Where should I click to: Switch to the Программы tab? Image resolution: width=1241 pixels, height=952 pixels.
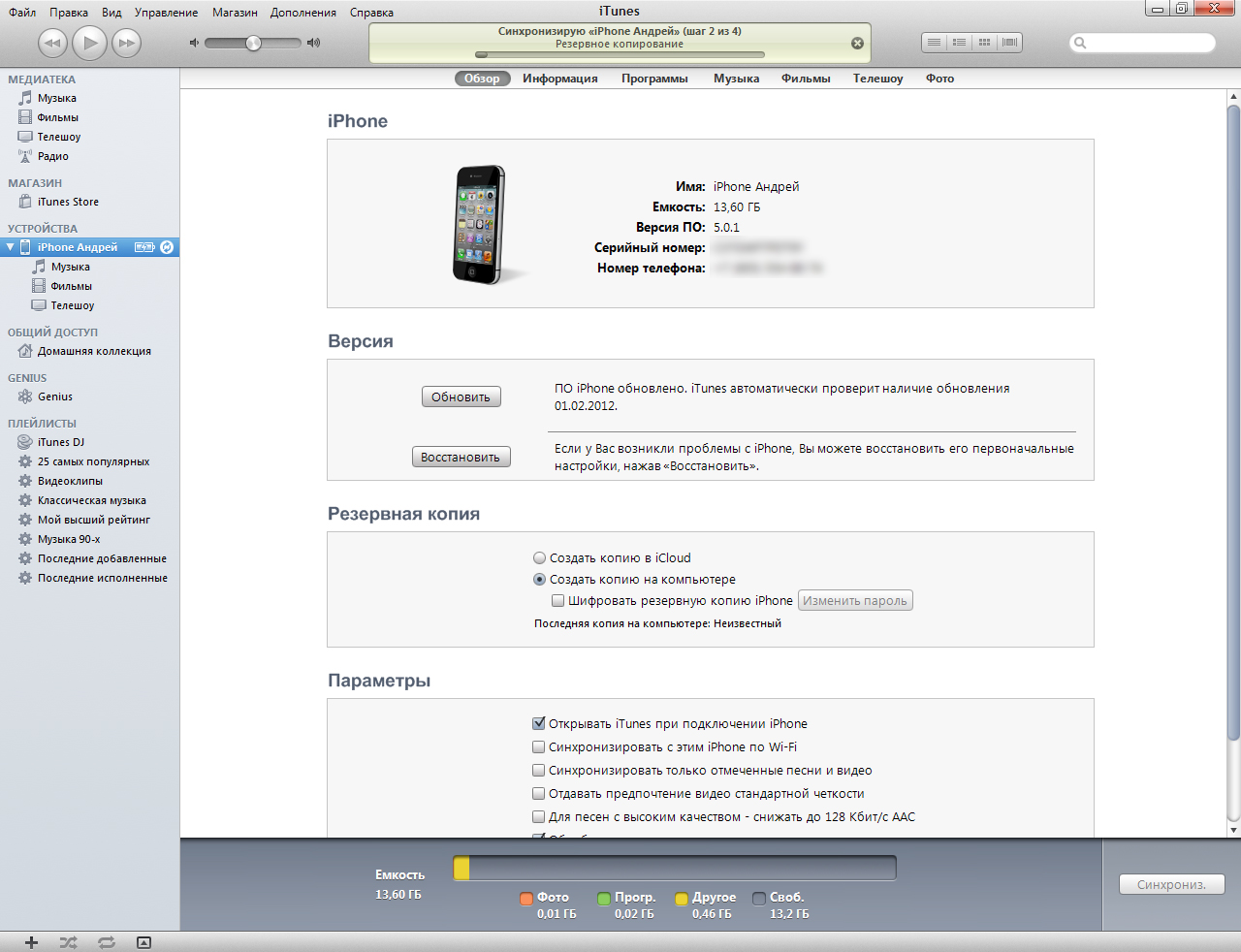pos(654,79)
